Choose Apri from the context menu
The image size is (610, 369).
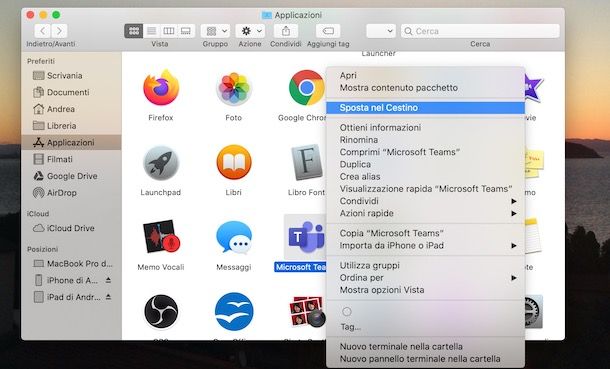[x=426, y=75]
